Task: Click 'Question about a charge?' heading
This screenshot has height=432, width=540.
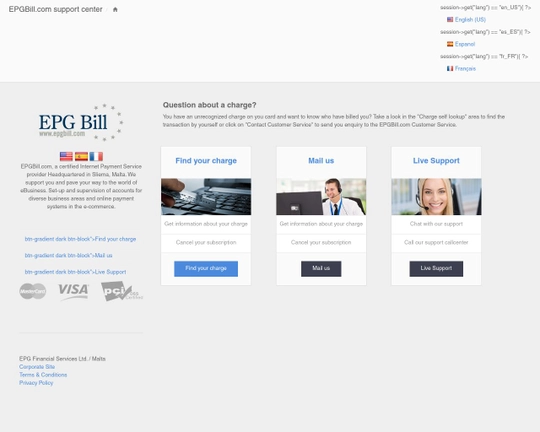Action: [209, 105]
